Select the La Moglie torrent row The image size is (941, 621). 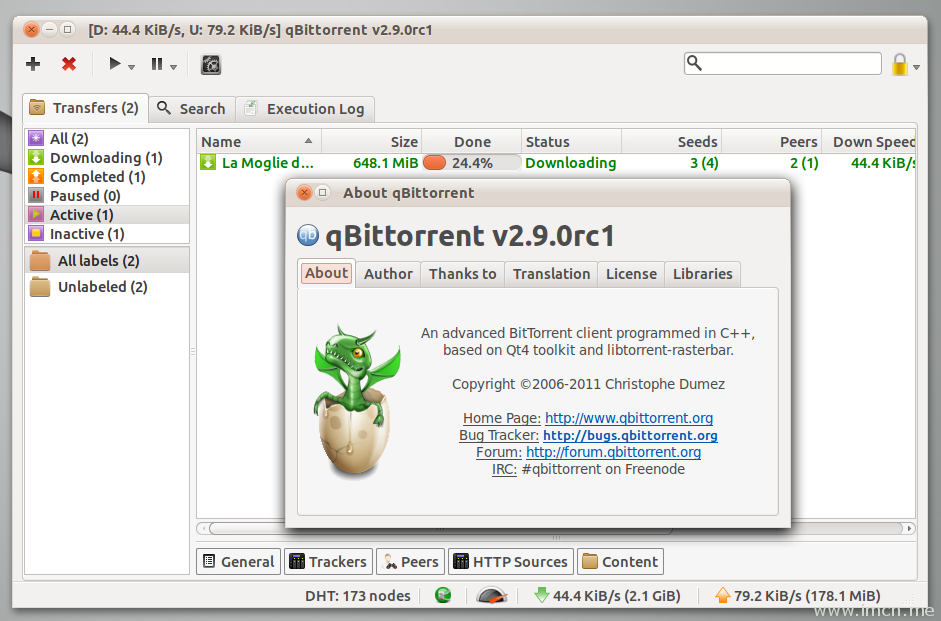(556, 163)
